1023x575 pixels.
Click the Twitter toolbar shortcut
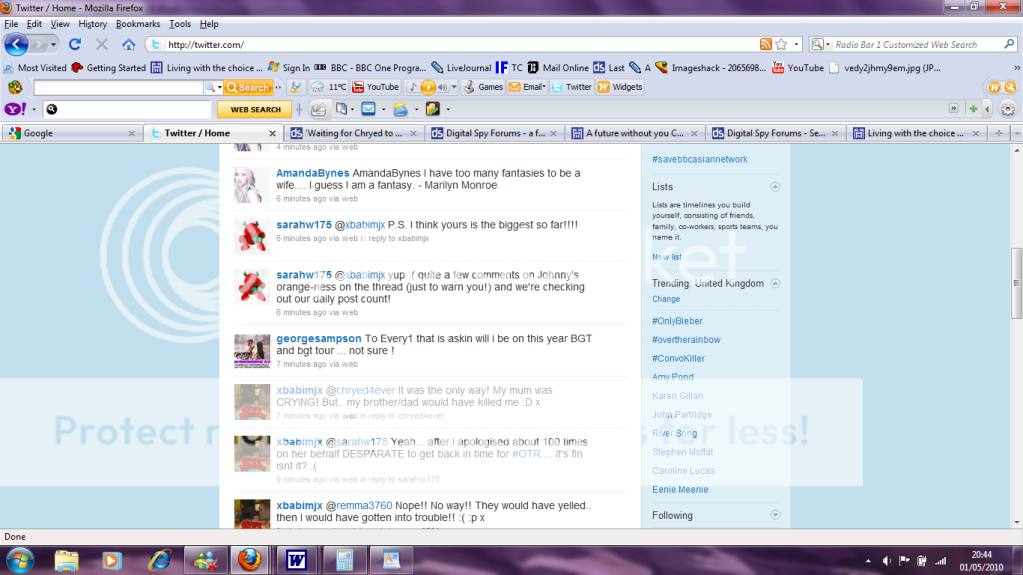point(571,87)
